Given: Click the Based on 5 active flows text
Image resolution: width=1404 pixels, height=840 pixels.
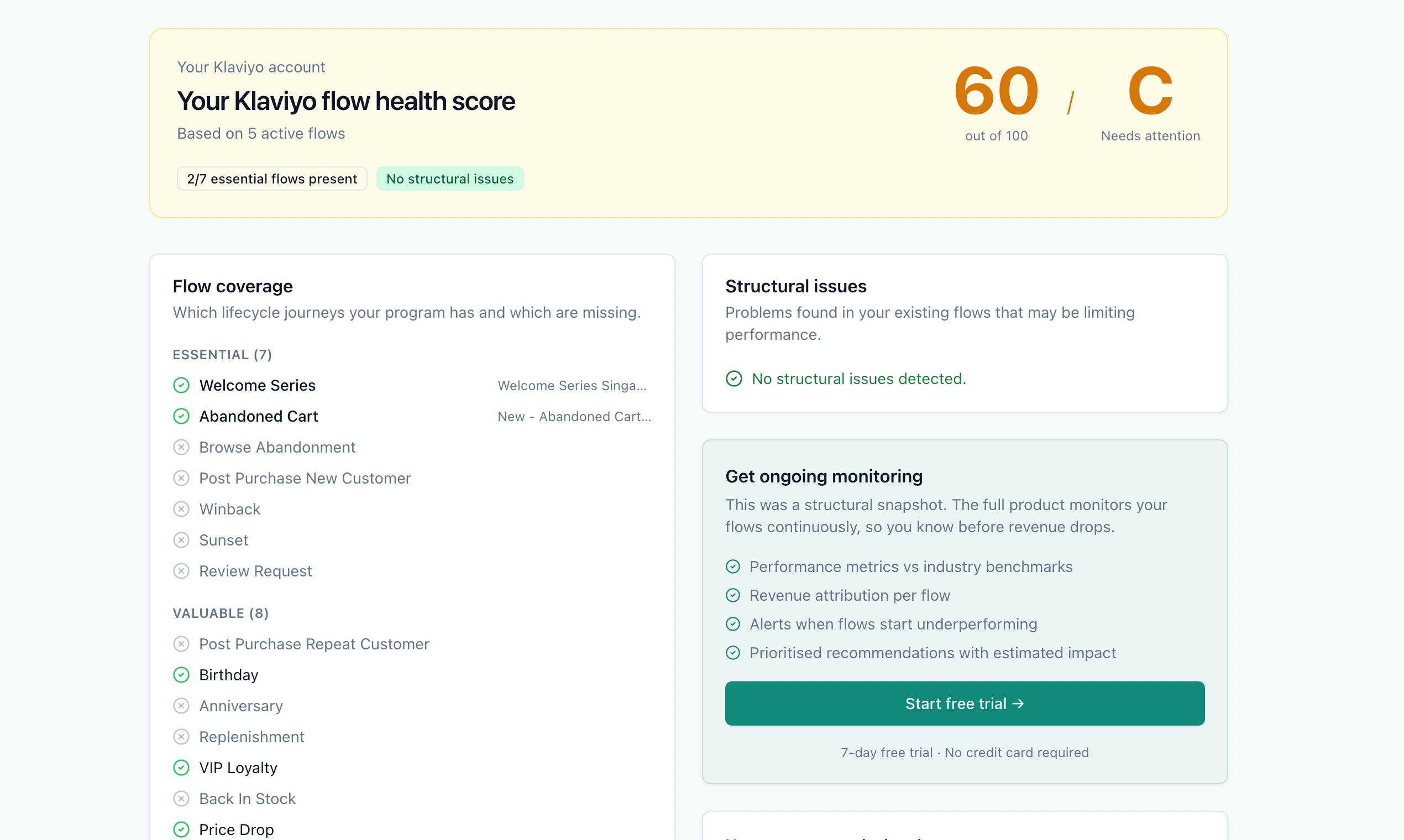Looking at the screenshot, I should coord(261,134).
